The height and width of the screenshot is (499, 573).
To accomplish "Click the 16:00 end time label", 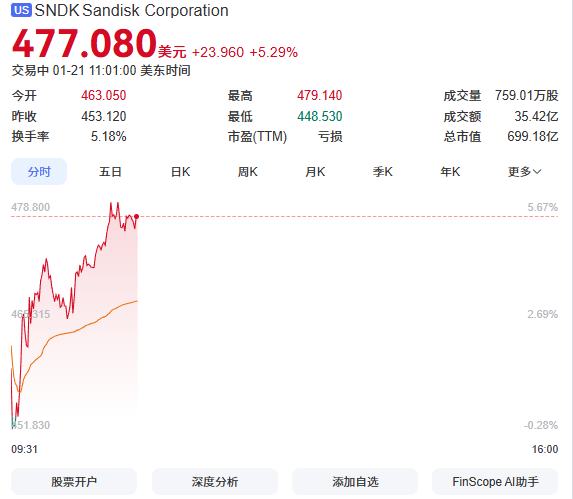I will [545, 449].
